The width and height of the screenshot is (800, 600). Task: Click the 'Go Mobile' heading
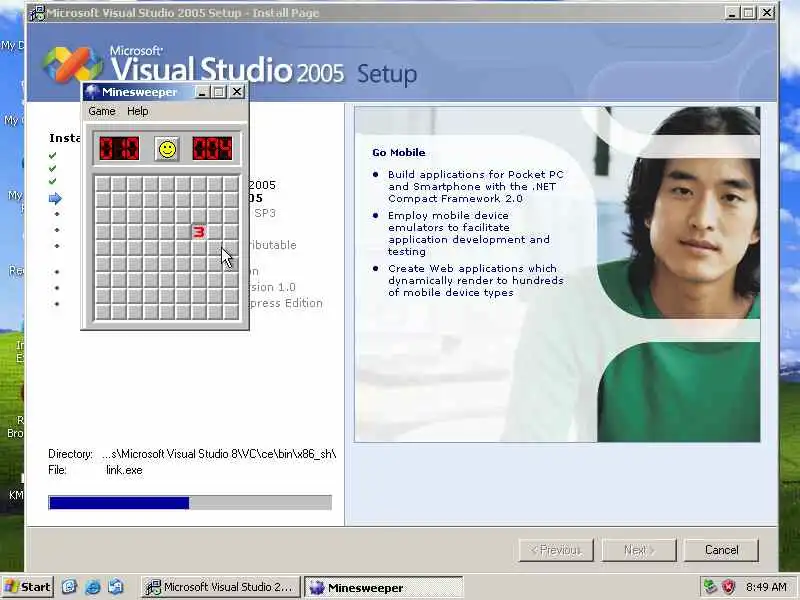398,153
